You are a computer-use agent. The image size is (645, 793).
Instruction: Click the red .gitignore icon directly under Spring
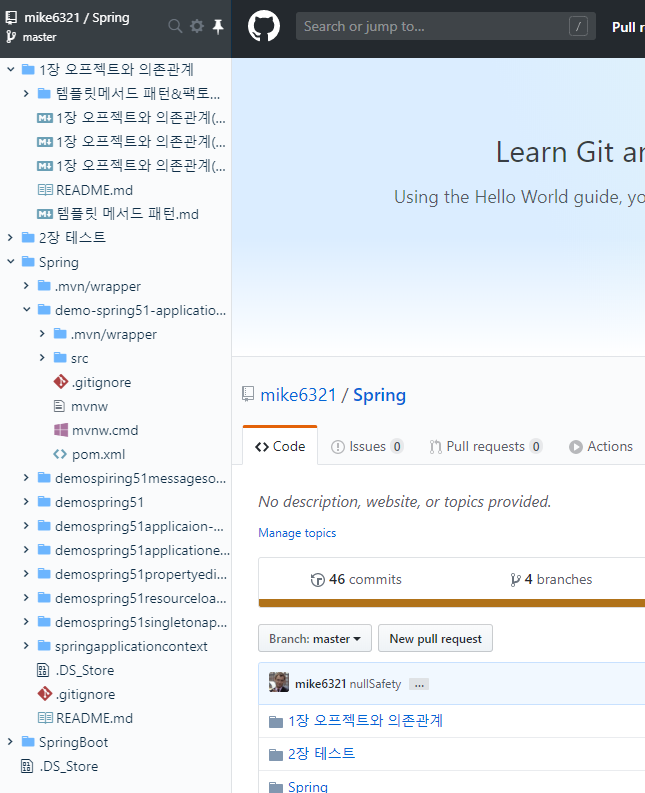click(45, 694)
